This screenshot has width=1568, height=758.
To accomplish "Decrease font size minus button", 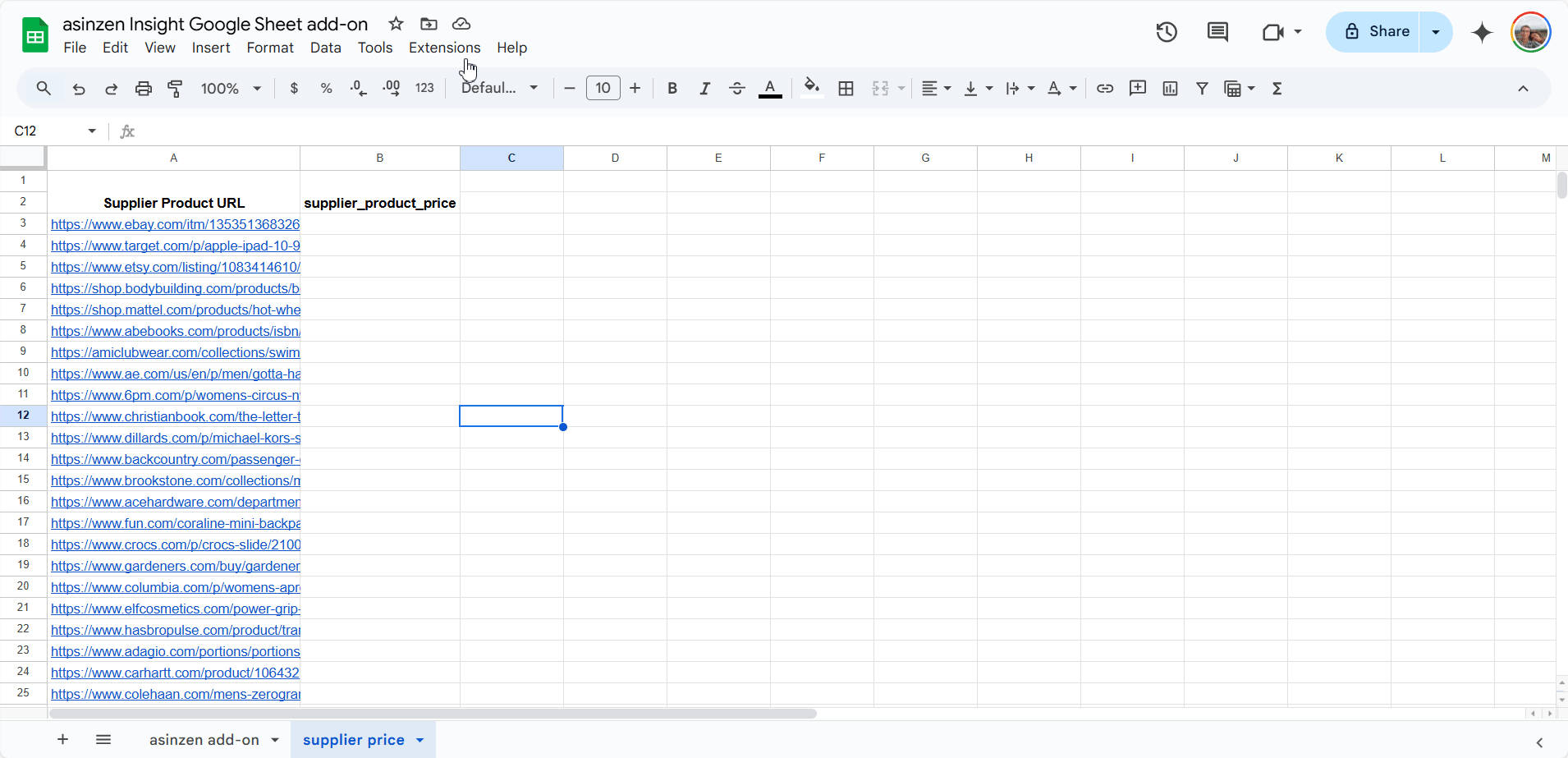I will click(570, 88).
